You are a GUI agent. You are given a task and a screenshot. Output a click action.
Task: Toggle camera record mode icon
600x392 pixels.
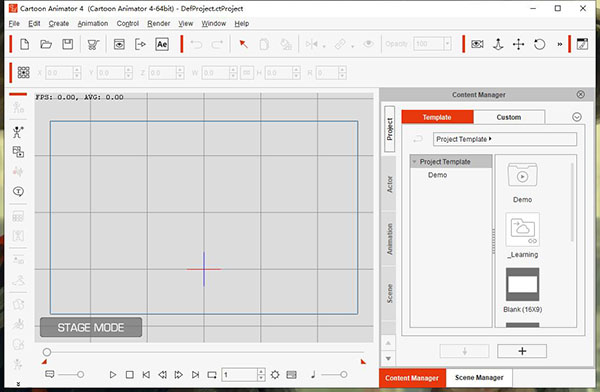click(x=477, y=44)
